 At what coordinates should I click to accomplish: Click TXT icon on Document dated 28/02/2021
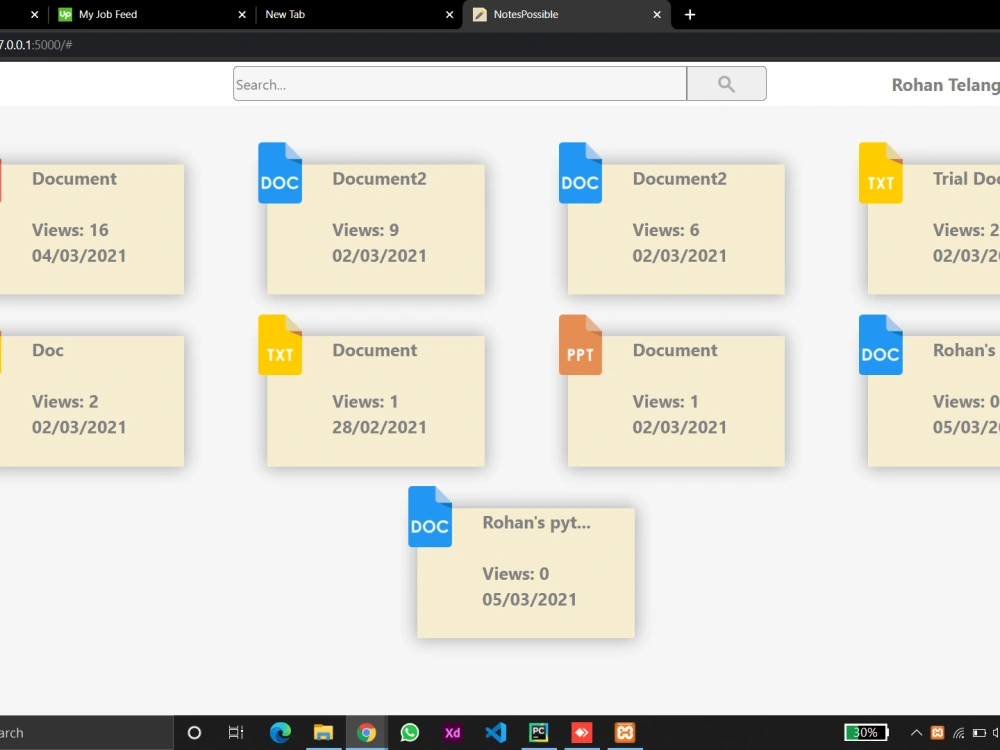(280, 345)
